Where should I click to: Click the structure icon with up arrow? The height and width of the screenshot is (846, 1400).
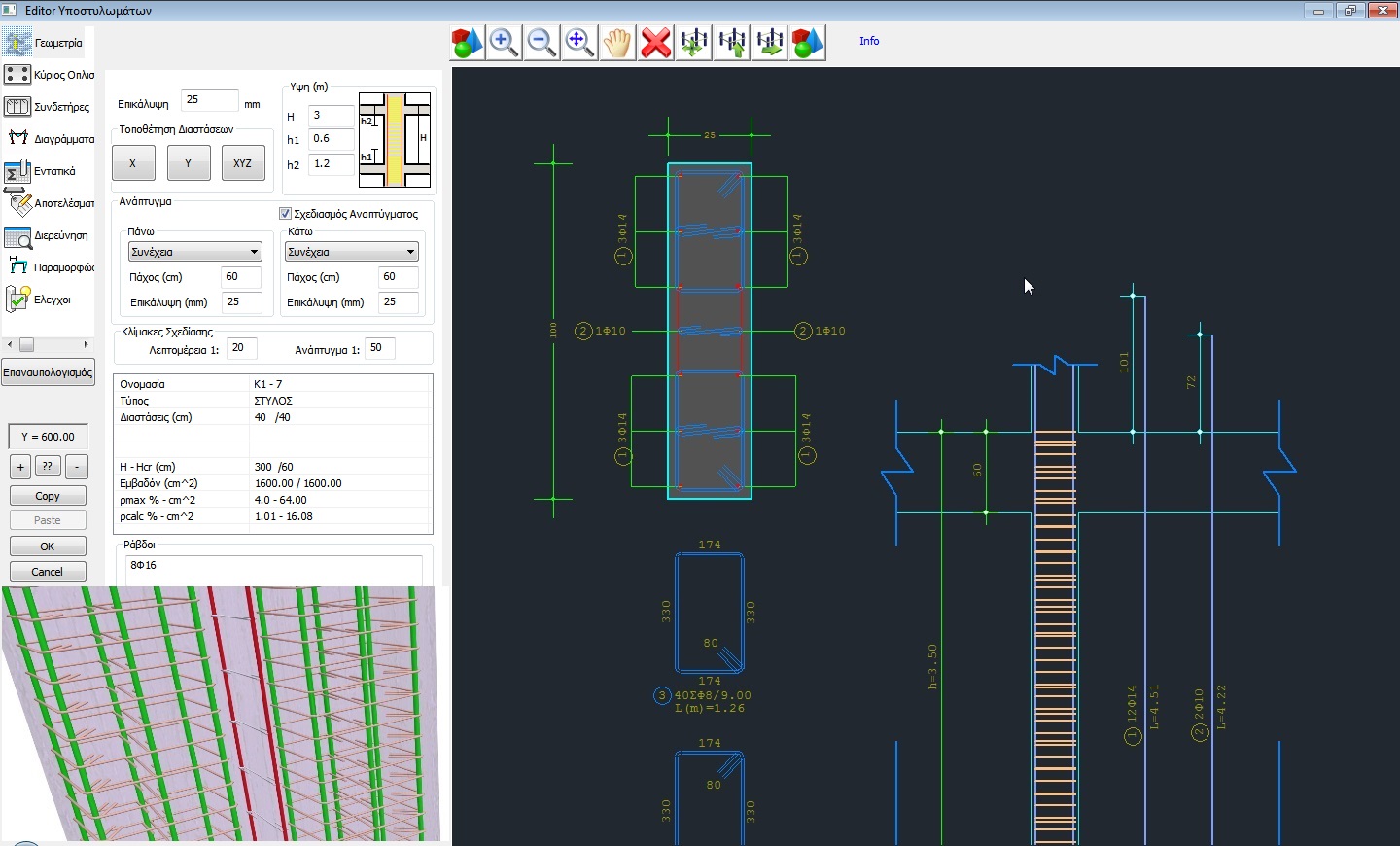[732, 43]
